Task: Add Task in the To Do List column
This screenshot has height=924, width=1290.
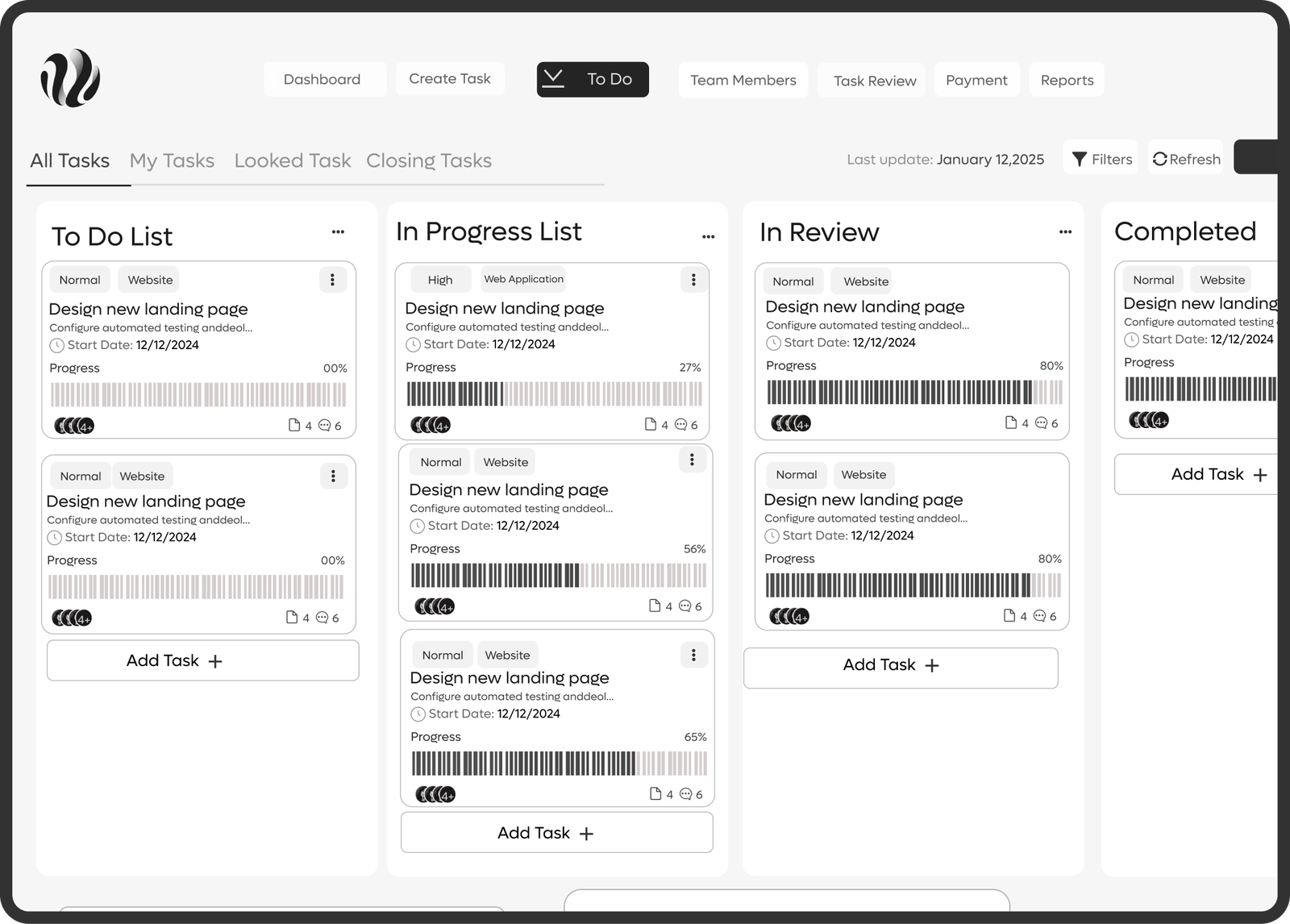Action: [x=202, y=660]
